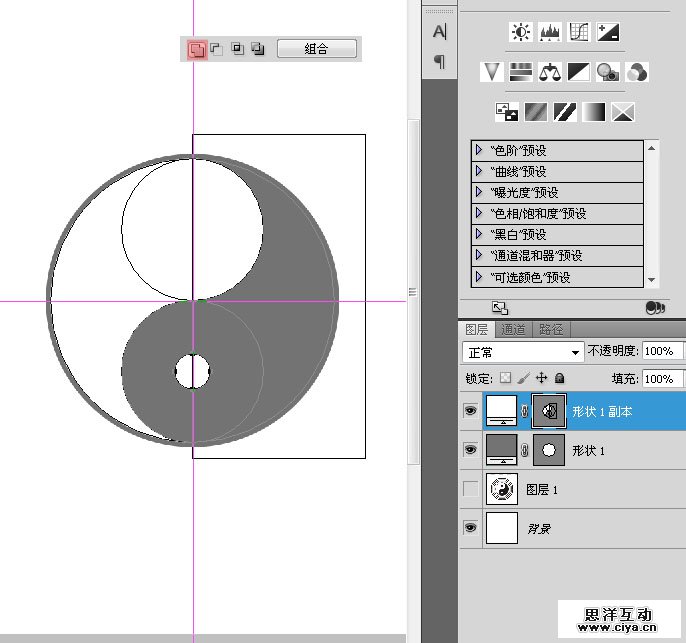
Task: Open the 正常 blend mode dropdown
Action: [x=523, y=352]
